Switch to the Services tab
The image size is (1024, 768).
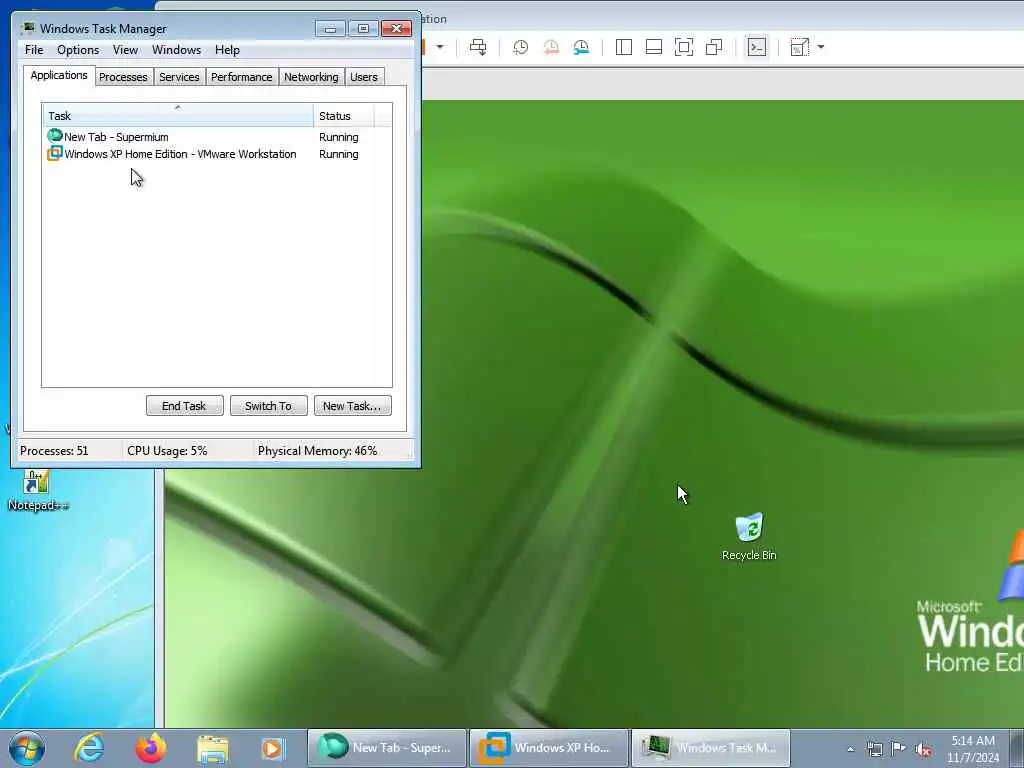click(179, 77)
